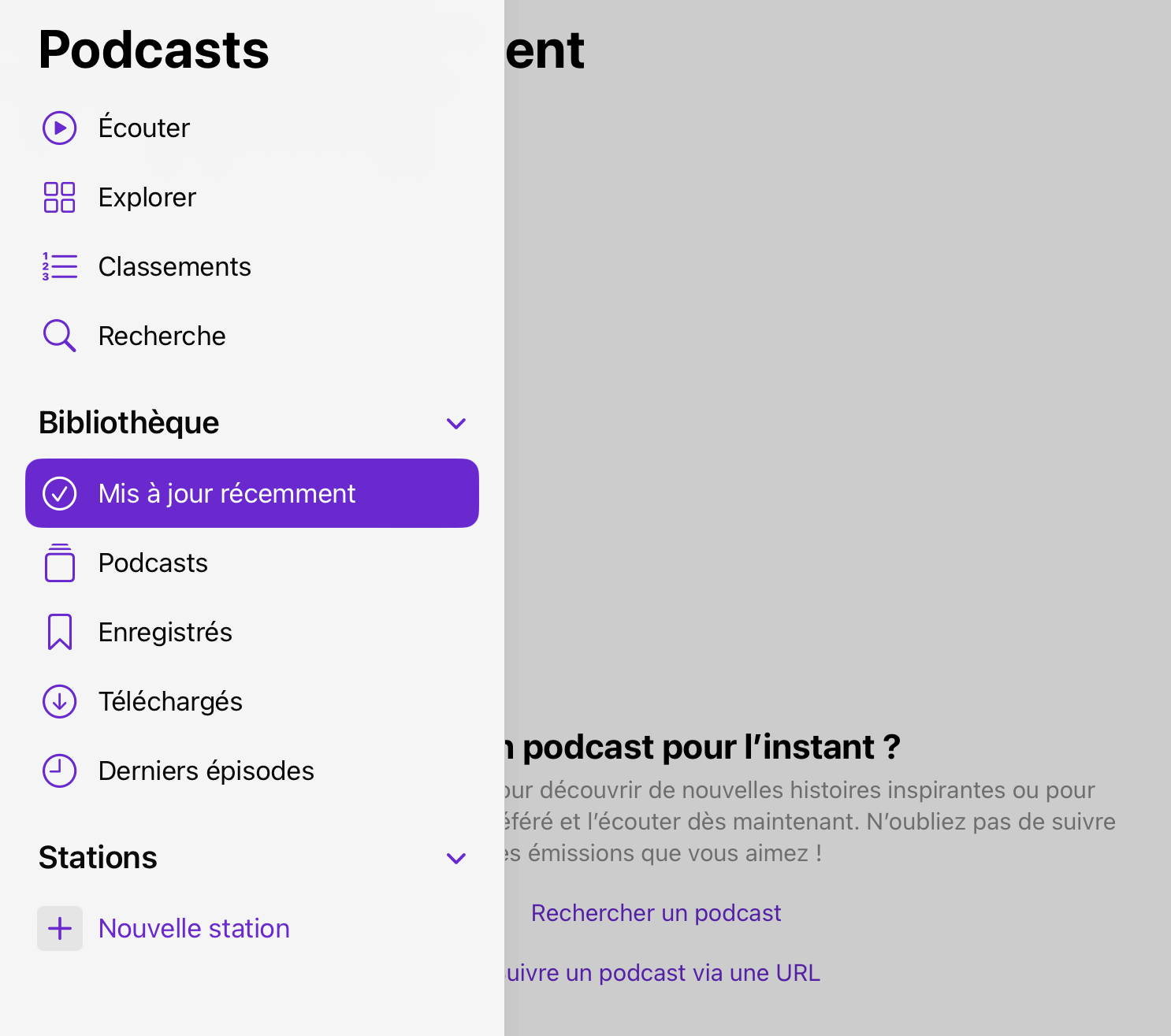
Task: Collapse the Bibliothèque section chevron
Action: pos(456,423)
